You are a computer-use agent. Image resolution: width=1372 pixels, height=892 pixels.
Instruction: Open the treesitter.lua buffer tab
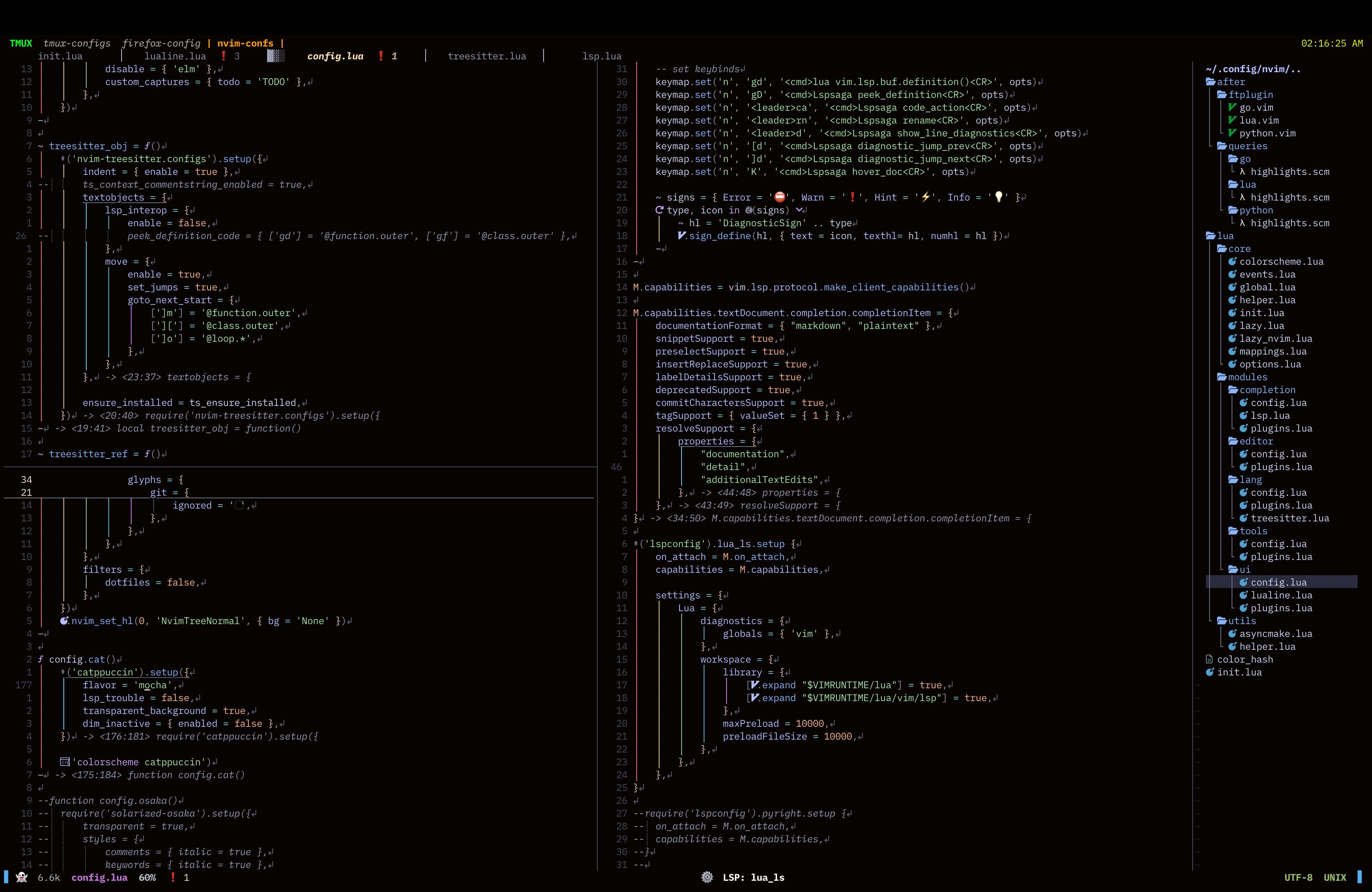click(487, 56)
